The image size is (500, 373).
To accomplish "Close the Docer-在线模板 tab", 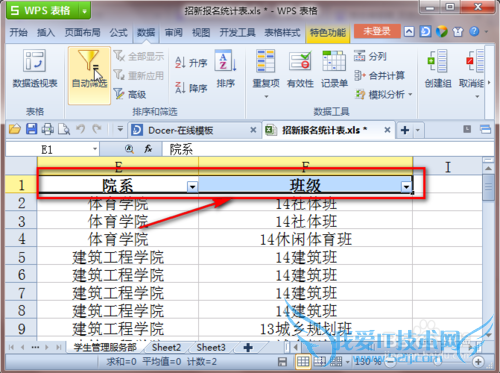I will 253,130.
